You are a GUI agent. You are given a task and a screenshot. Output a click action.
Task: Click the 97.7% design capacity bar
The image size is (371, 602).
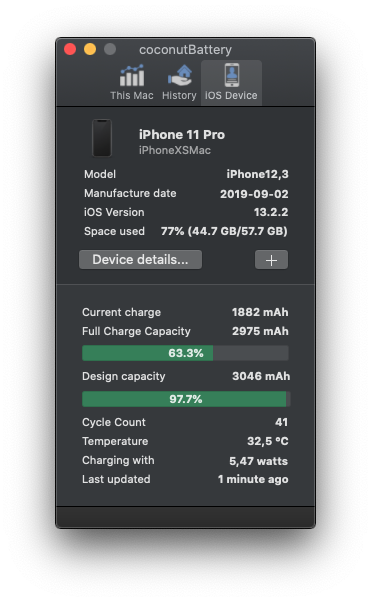click(x=186, y=399)
